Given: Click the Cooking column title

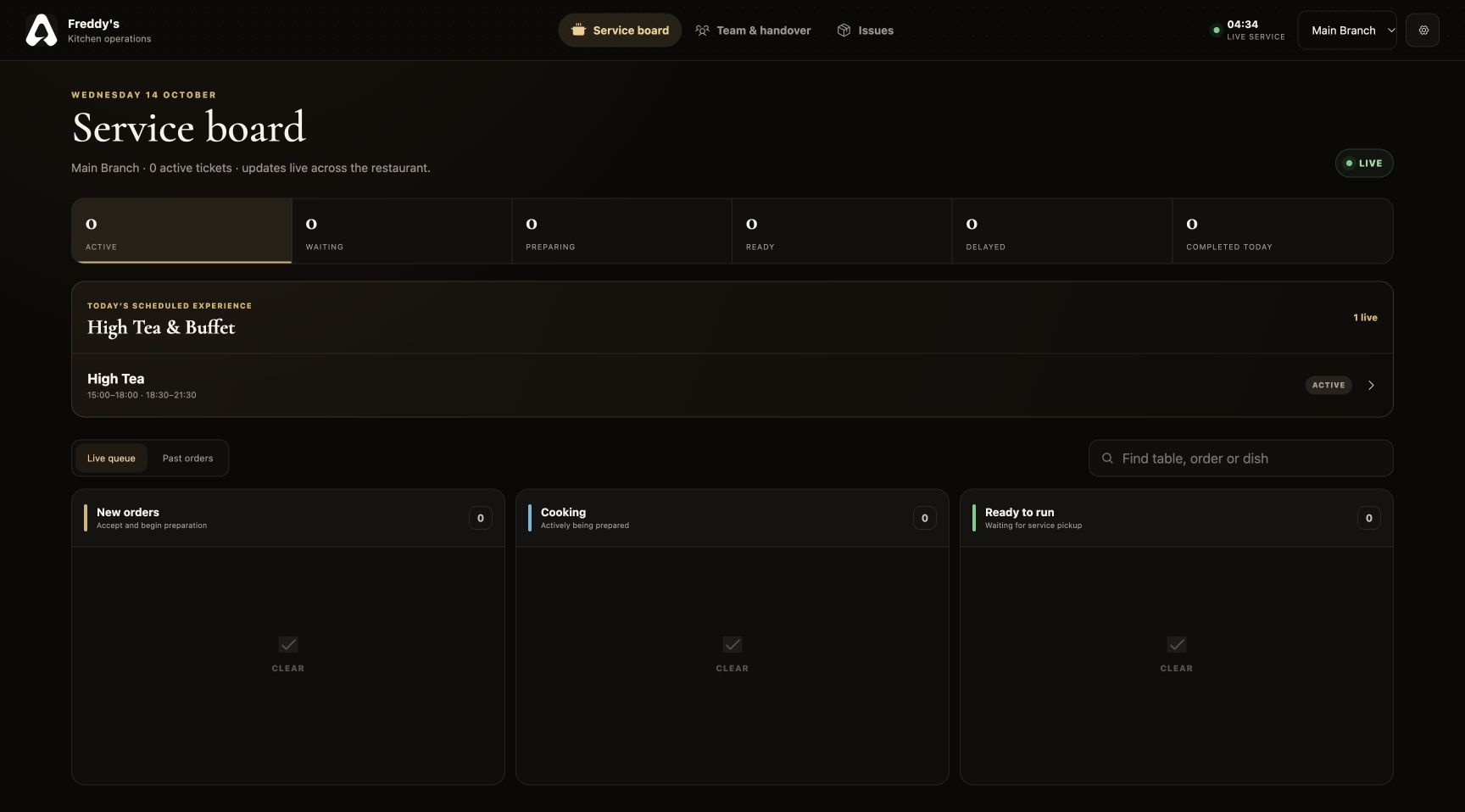Looking at the screenshot, I should 563,512.
